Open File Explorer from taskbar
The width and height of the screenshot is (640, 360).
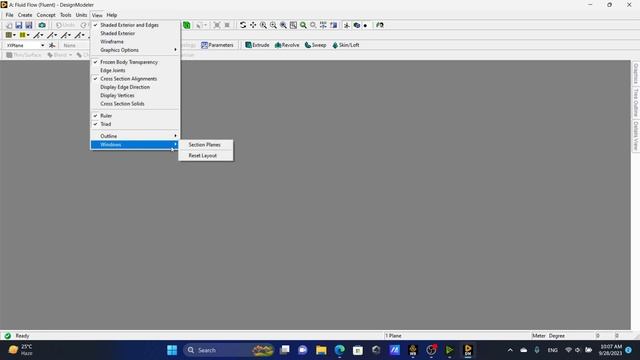point(321,350)
